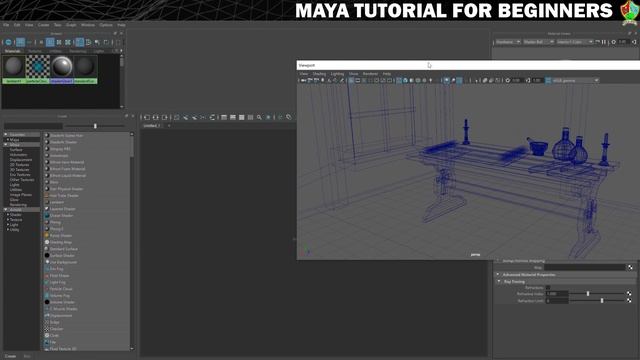This screenshot has width=640, height=360.
Task: Collapse the Ray Tracing section
Action: 499,282
